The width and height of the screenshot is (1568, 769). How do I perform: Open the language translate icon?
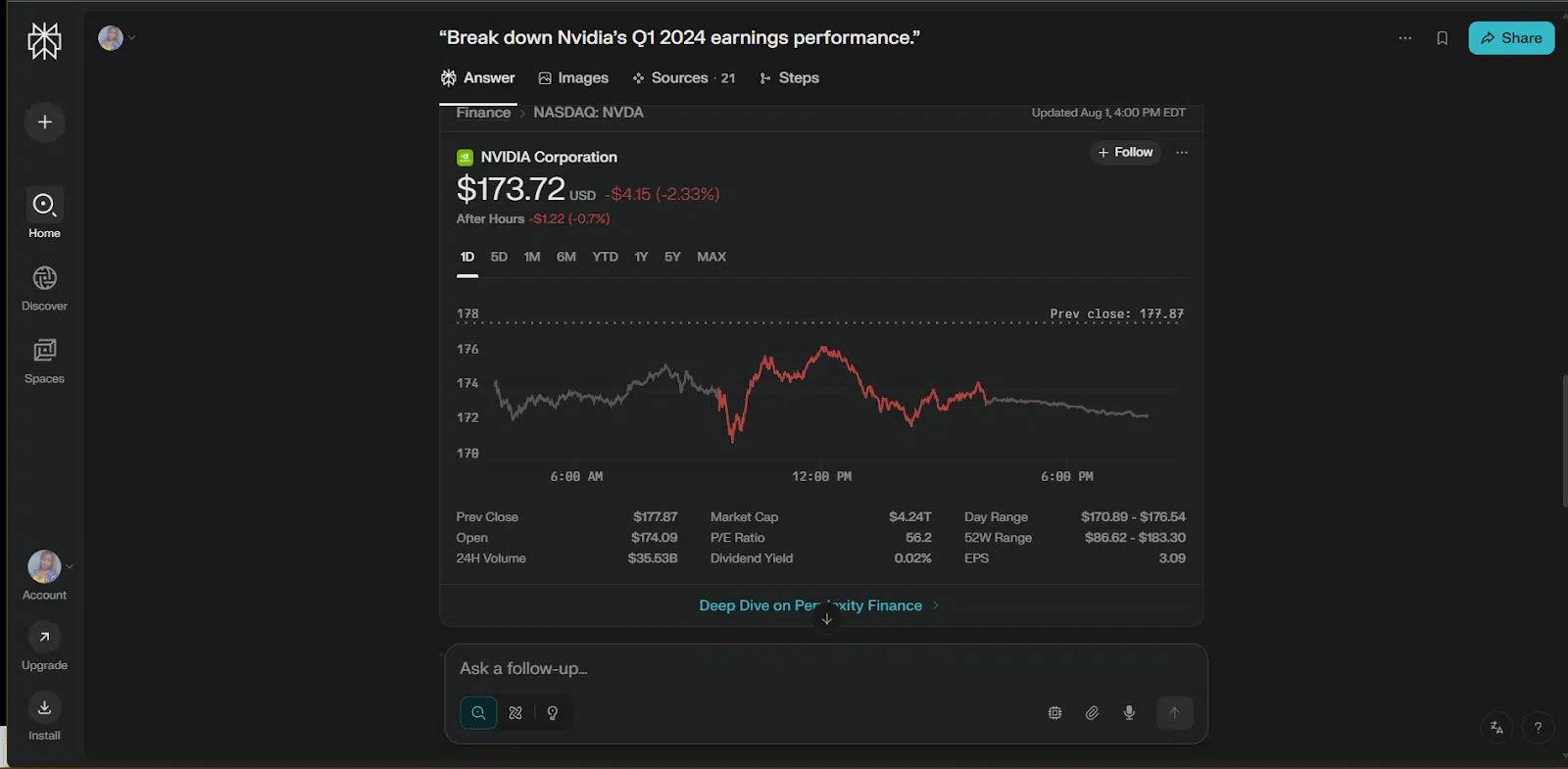[x=1496, y=727]
